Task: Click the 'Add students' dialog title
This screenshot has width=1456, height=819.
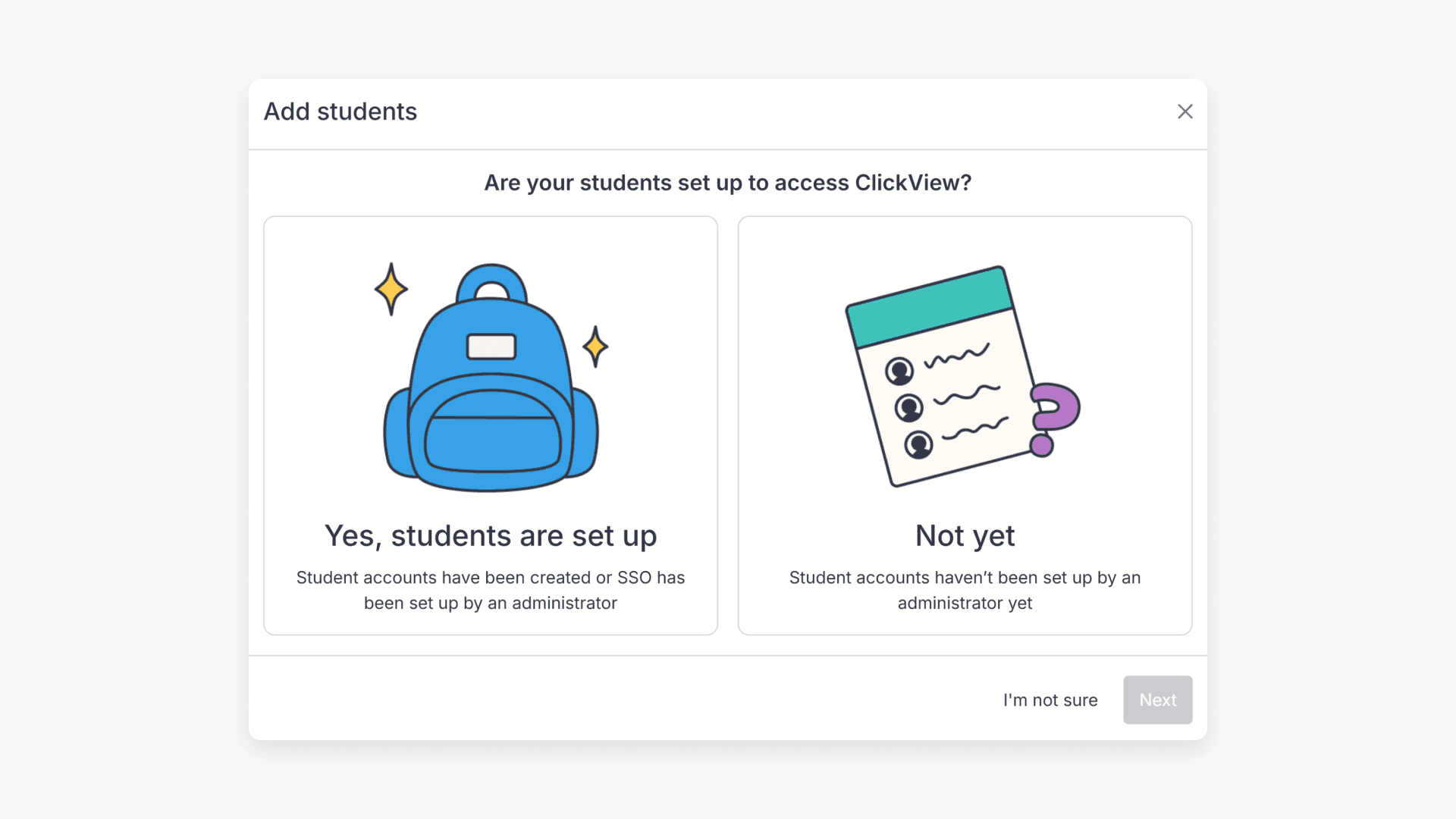Action: pos(340,111)
